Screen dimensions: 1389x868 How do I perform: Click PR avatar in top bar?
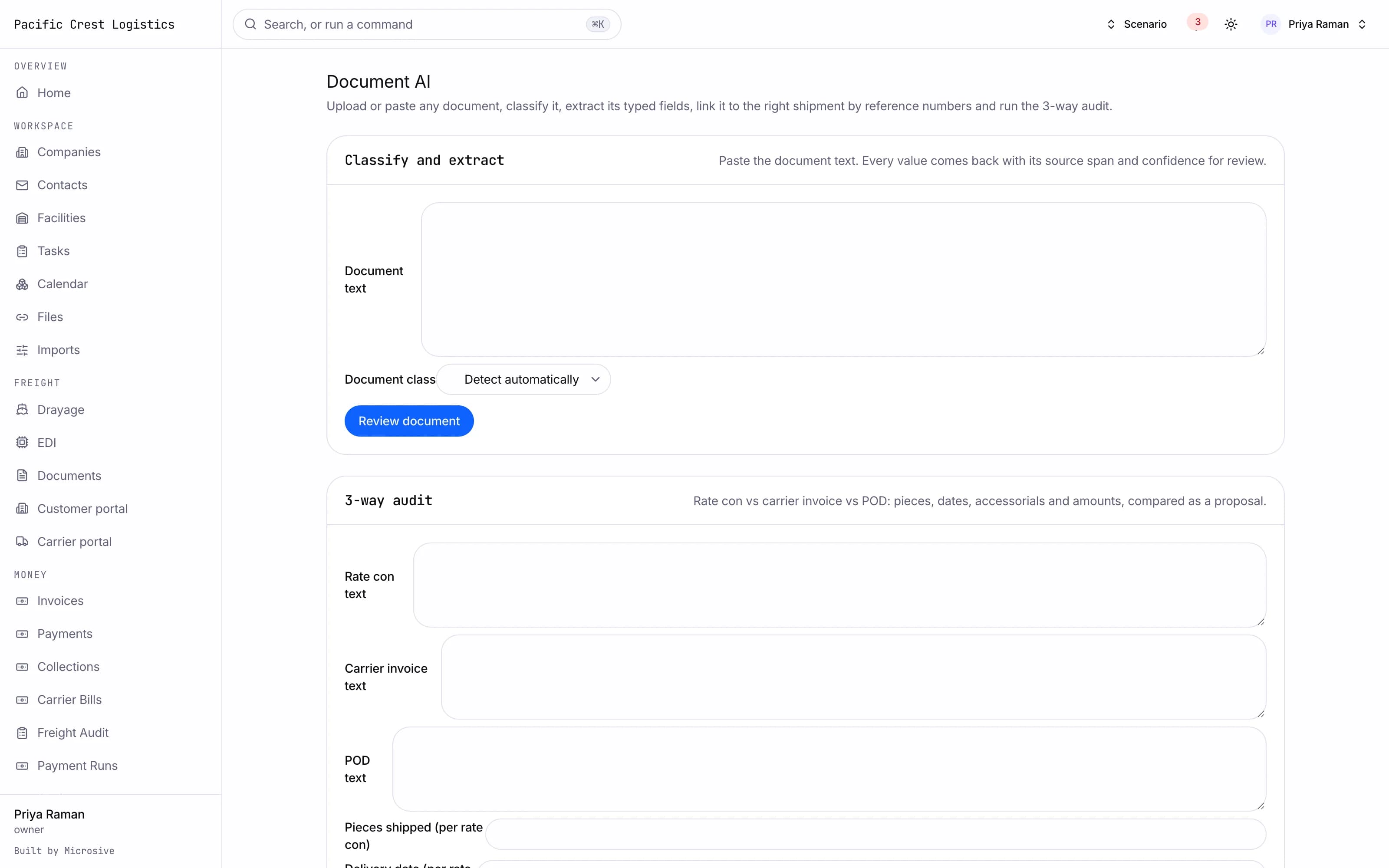click(x=1271, y=24)
